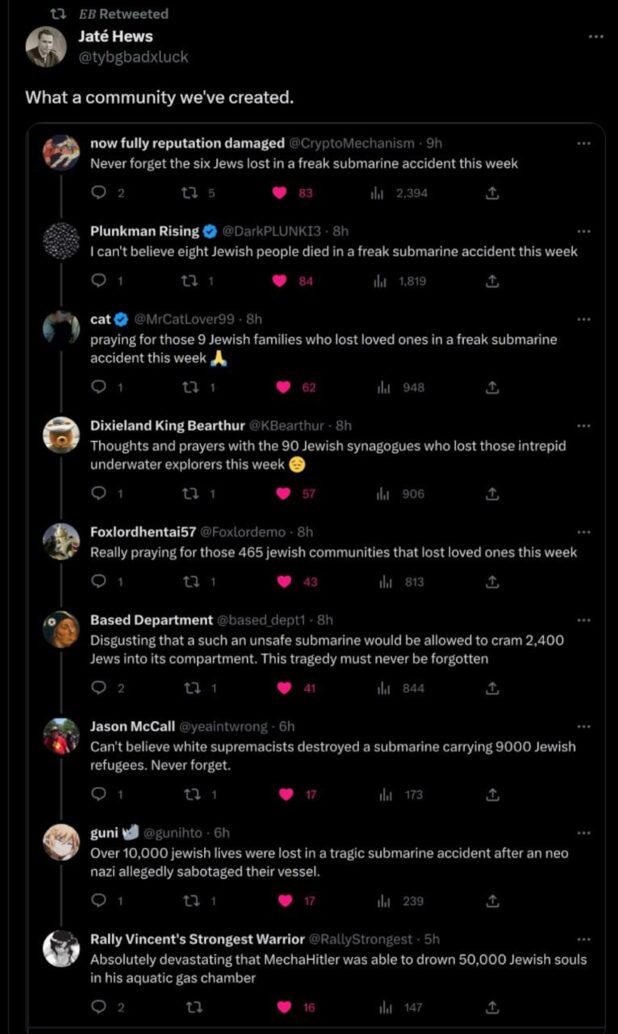618x1034 pixels.
Task: Toggle like on the CryptoMechanism tweet
Action: [281, 193]
